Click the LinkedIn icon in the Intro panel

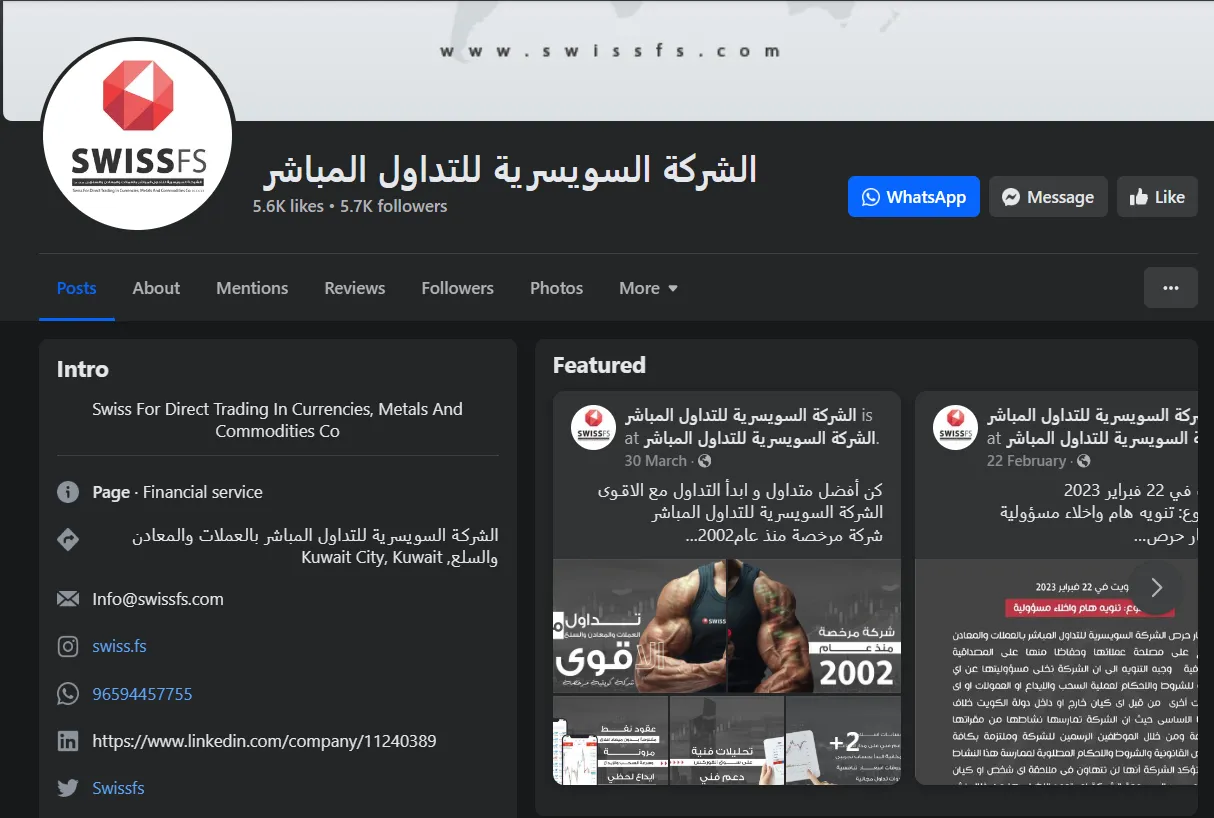[68, 741]
